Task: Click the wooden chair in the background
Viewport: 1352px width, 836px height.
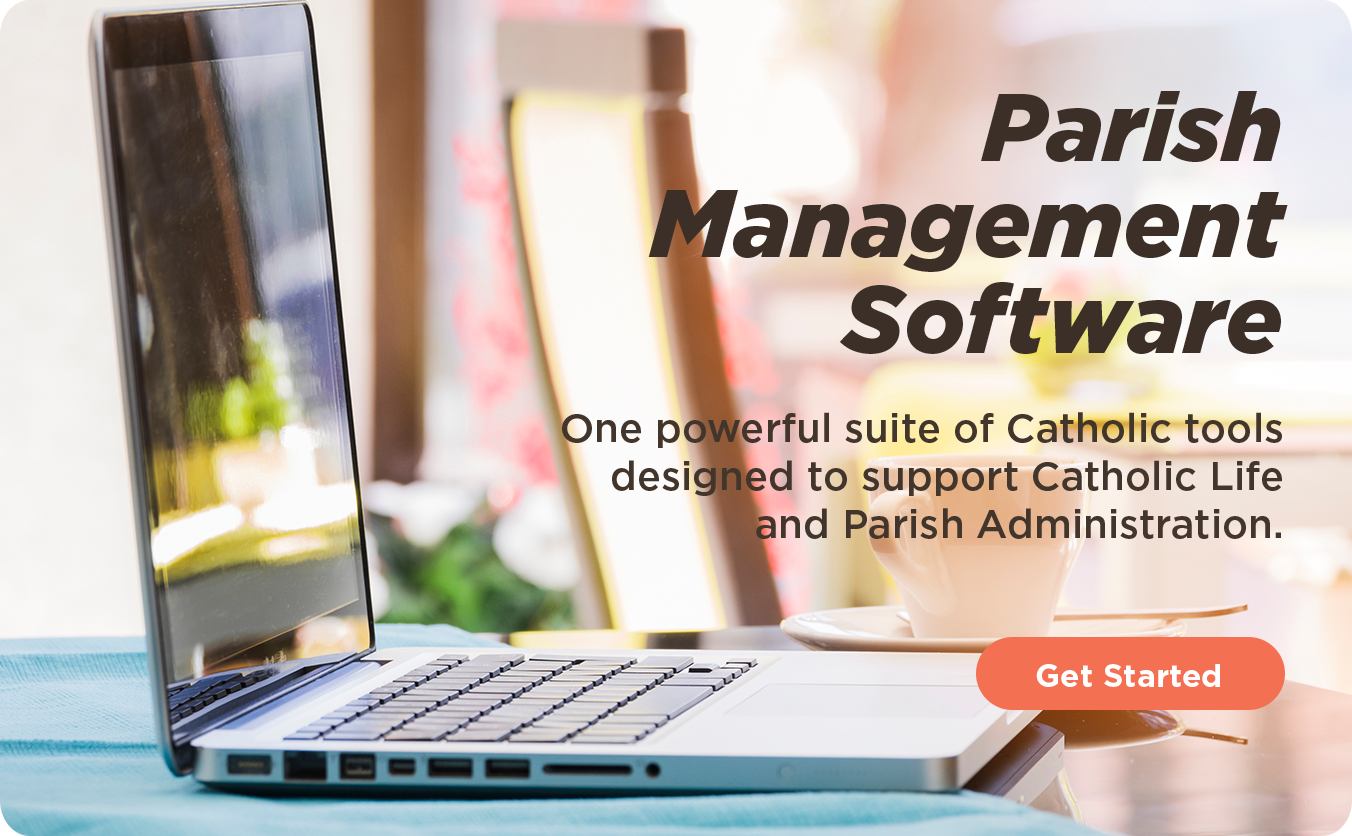Action: pyautogui.click(x=640, y=300)
